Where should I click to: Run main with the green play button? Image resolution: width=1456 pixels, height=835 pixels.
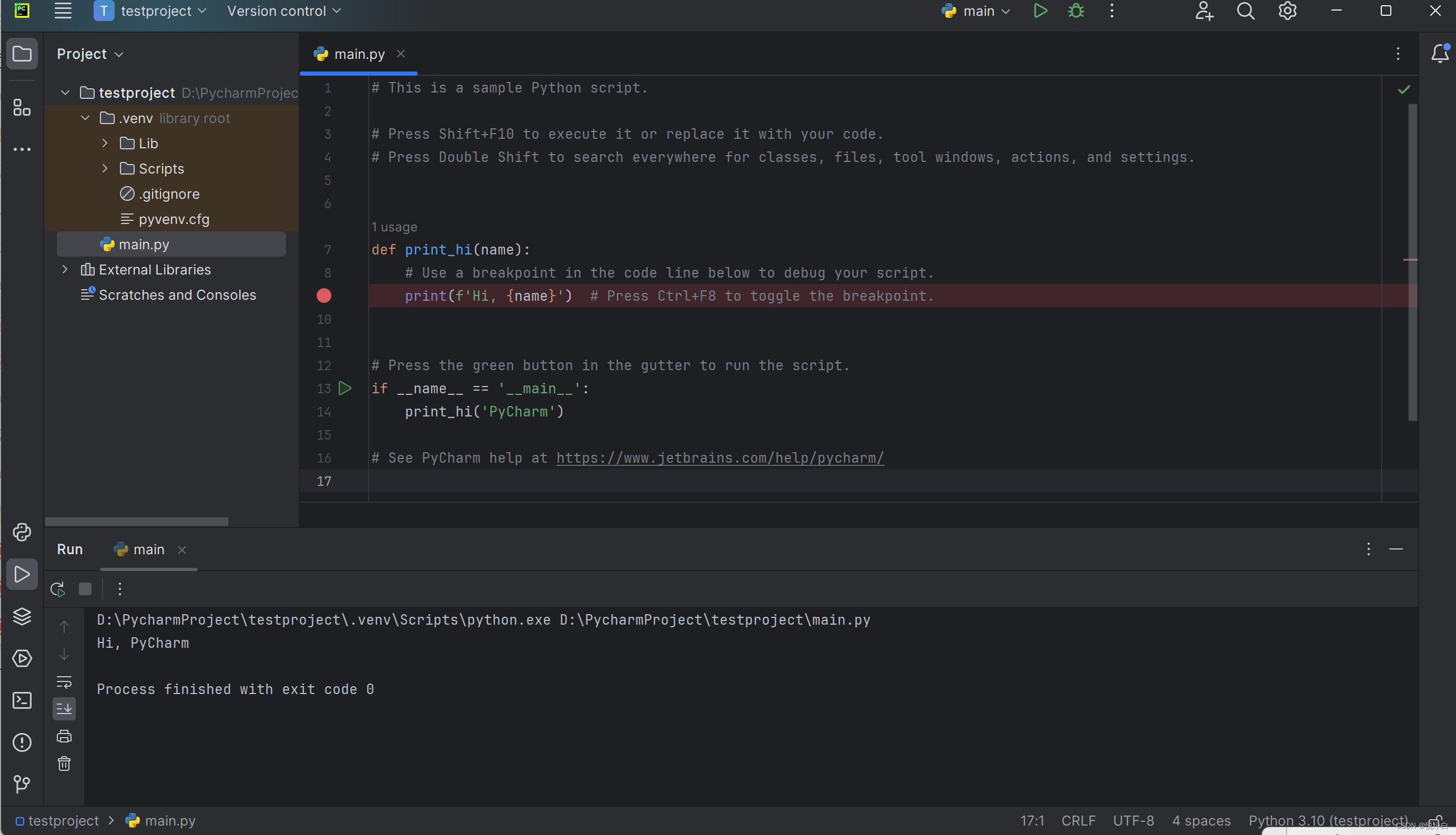1040,11
